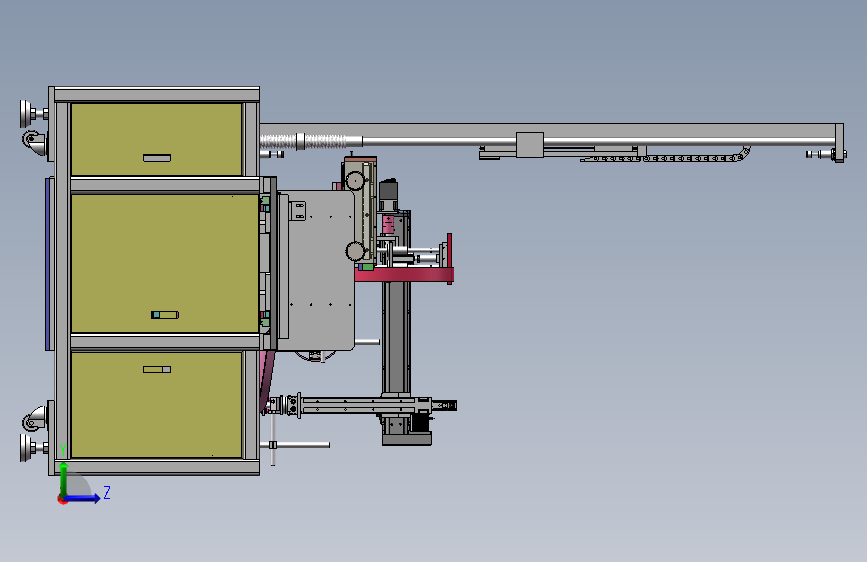The height and width of the screenshot is (562, 867).
Task: Pick the gray square carriage block on the long beam
Action: tap(530, 145)
